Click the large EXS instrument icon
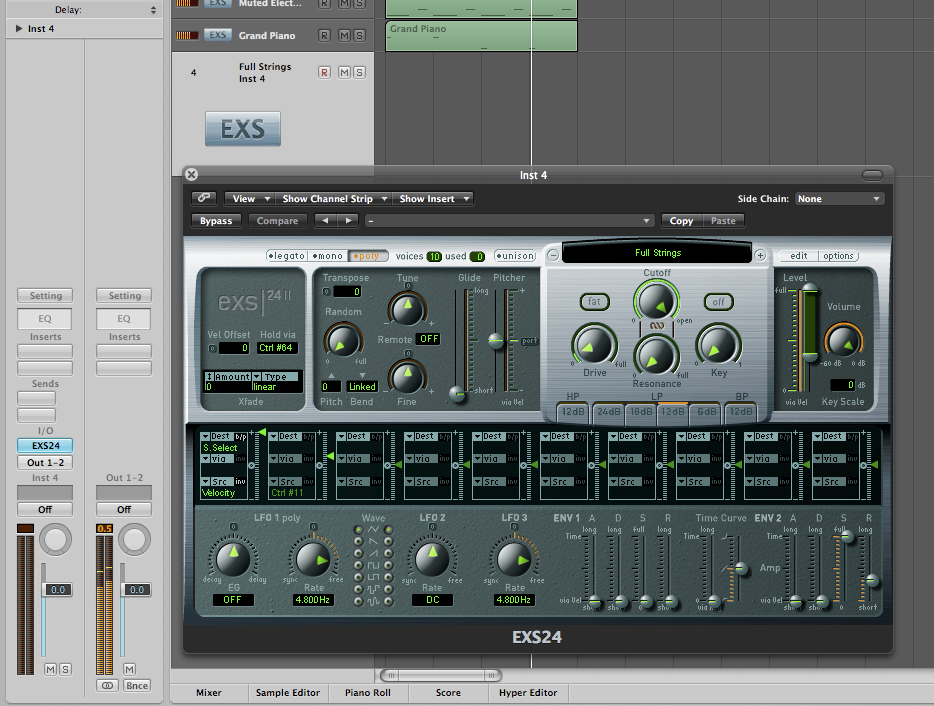This screenshot has height=706, width=934. (242, 129)
